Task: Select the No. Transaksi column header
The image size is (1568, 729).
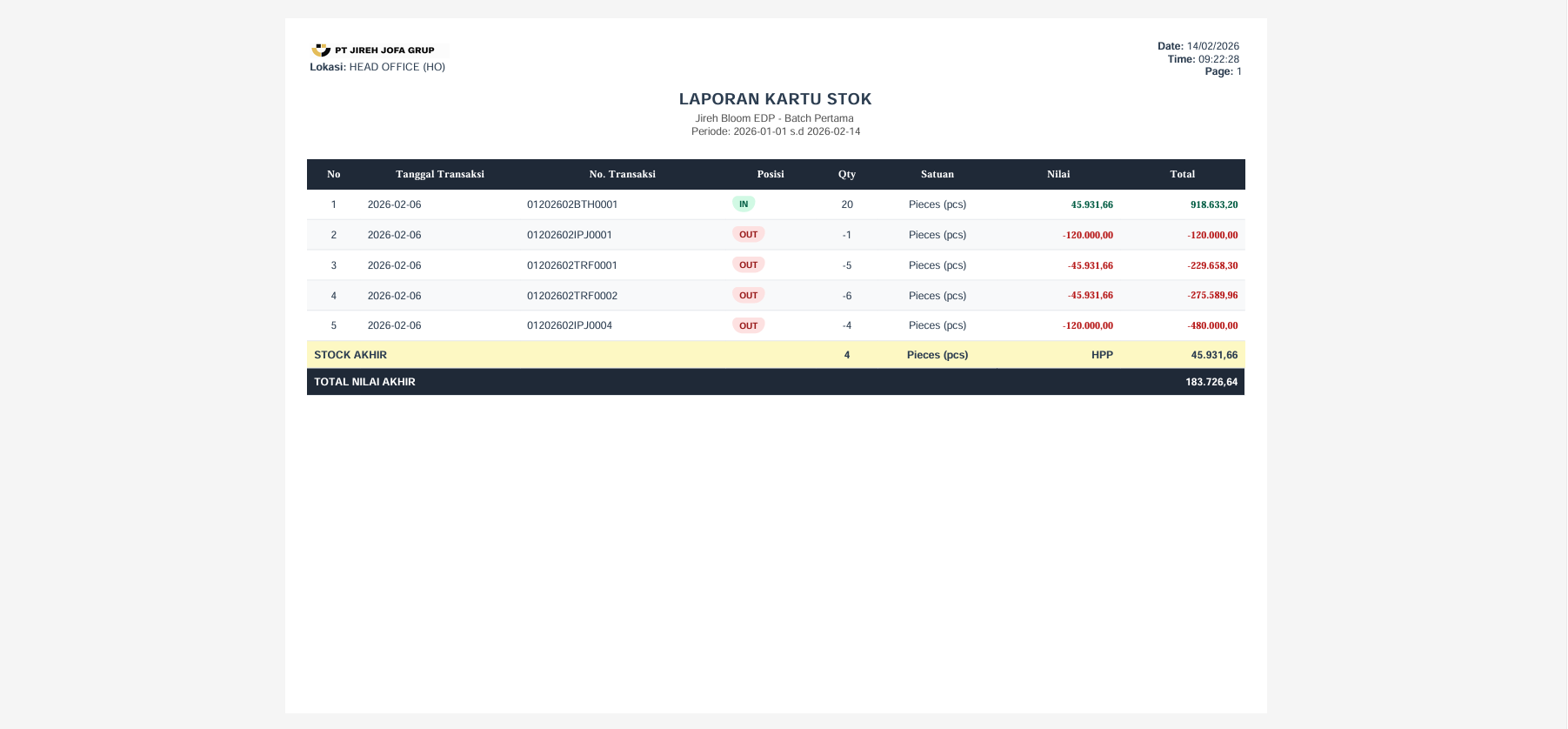Action: (622, 174)
